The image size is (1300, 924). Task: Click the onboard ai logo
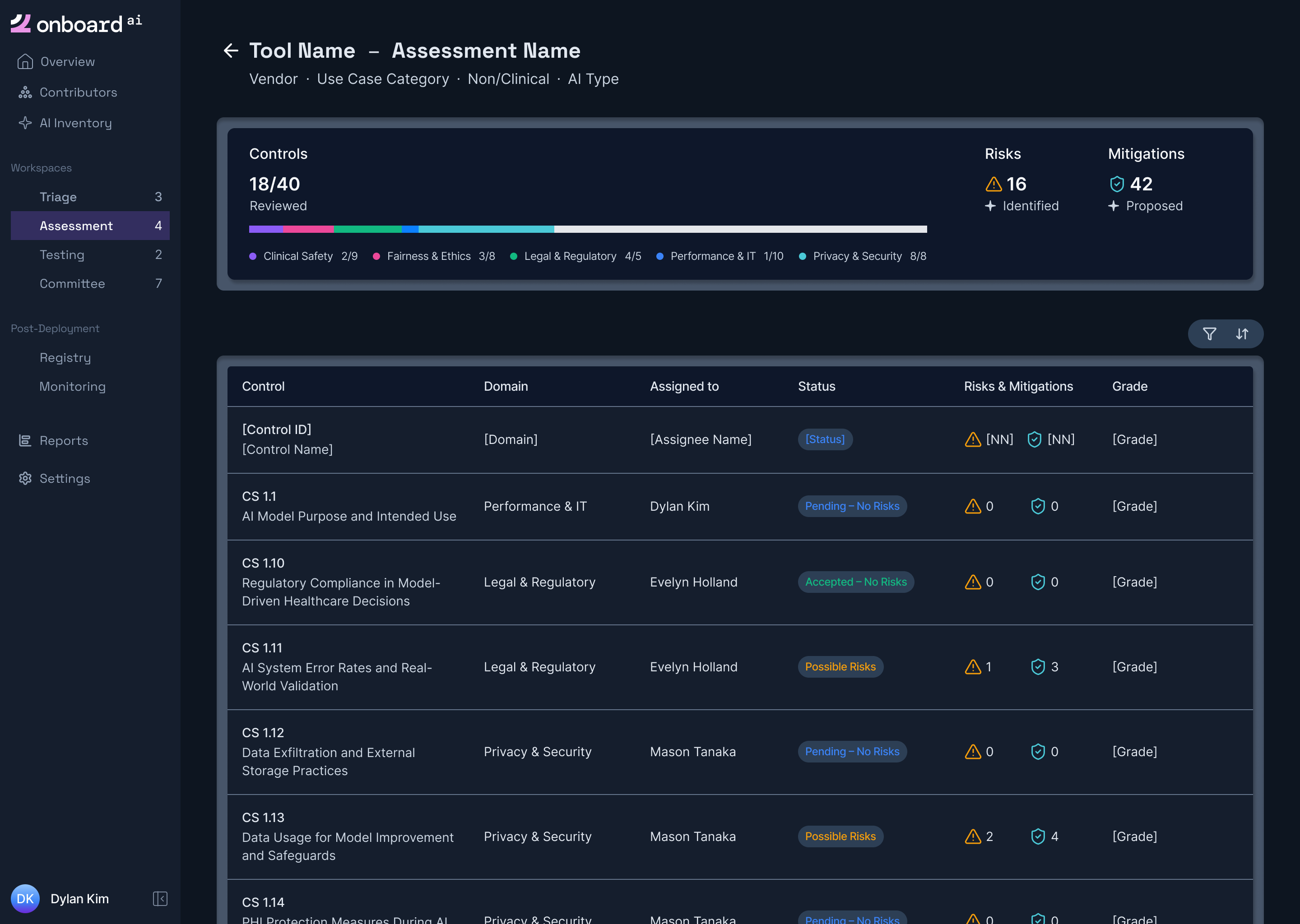76,24
